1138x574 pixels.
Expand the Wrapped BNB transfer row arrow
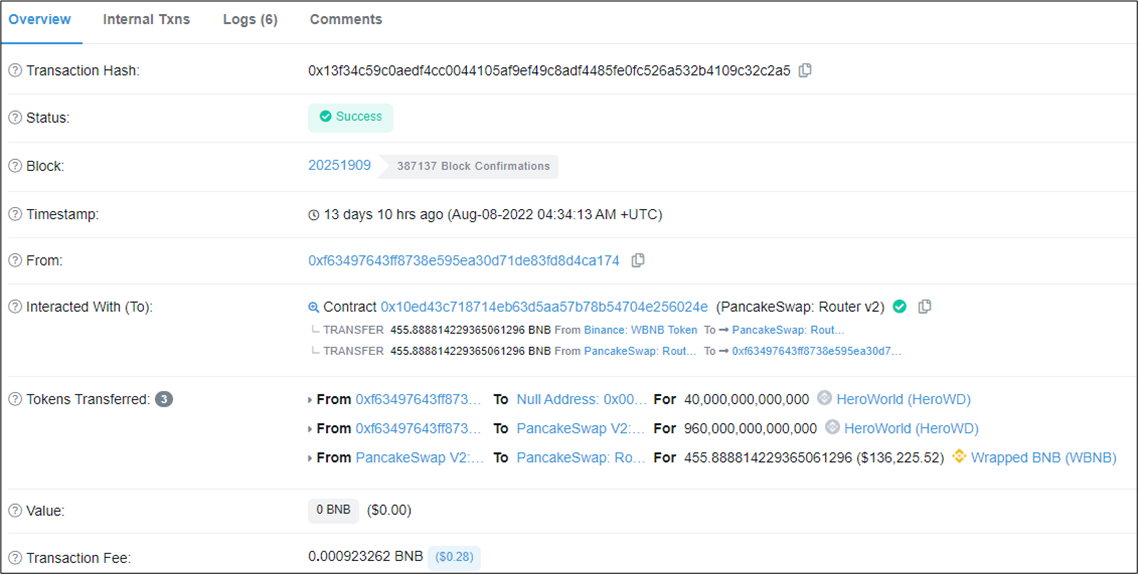311,459
